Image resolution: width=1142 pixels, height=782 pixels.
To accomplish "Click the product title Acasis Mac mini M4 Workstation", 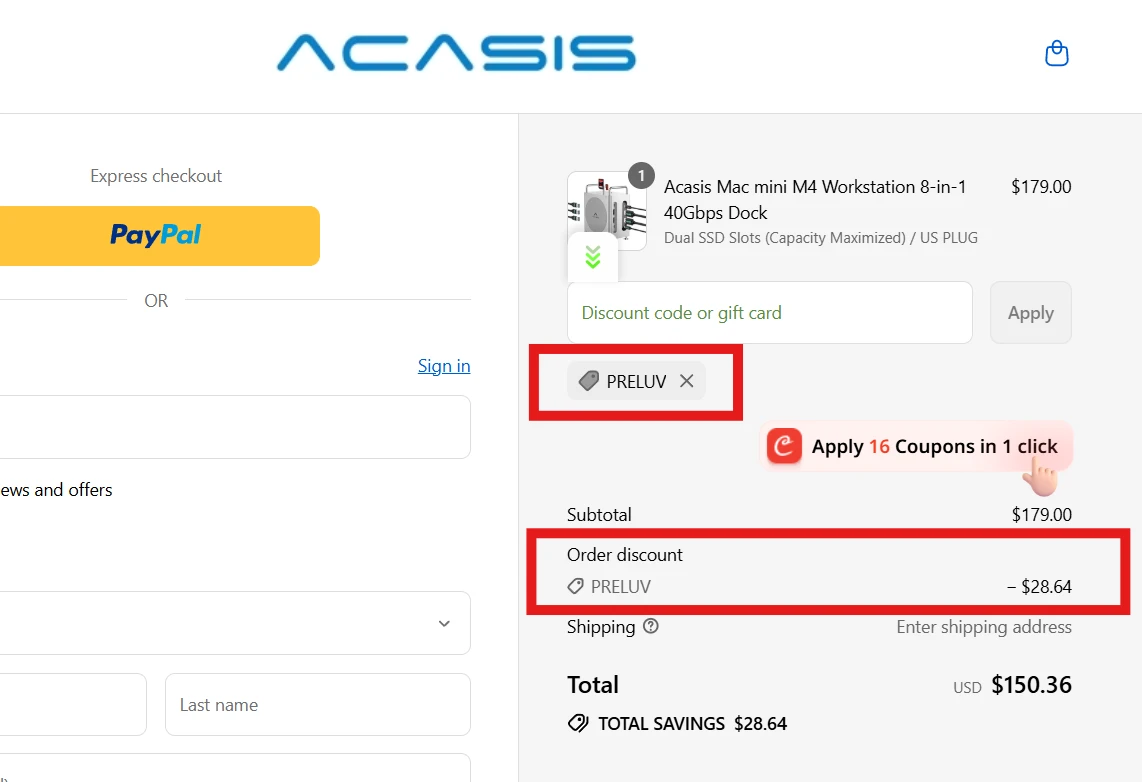I will tap(815, 200).
